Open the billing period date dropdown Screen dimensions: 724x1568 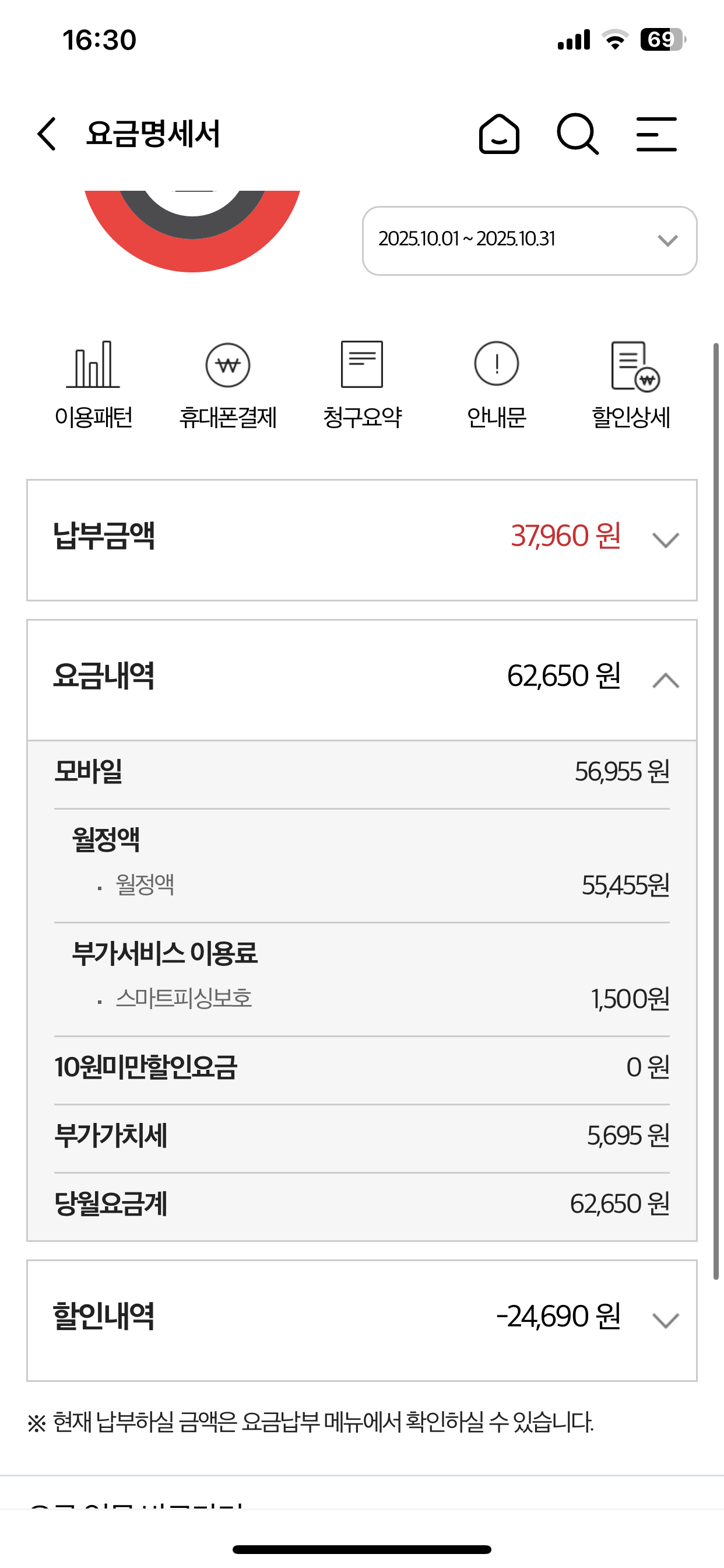(x=529, y=240)
